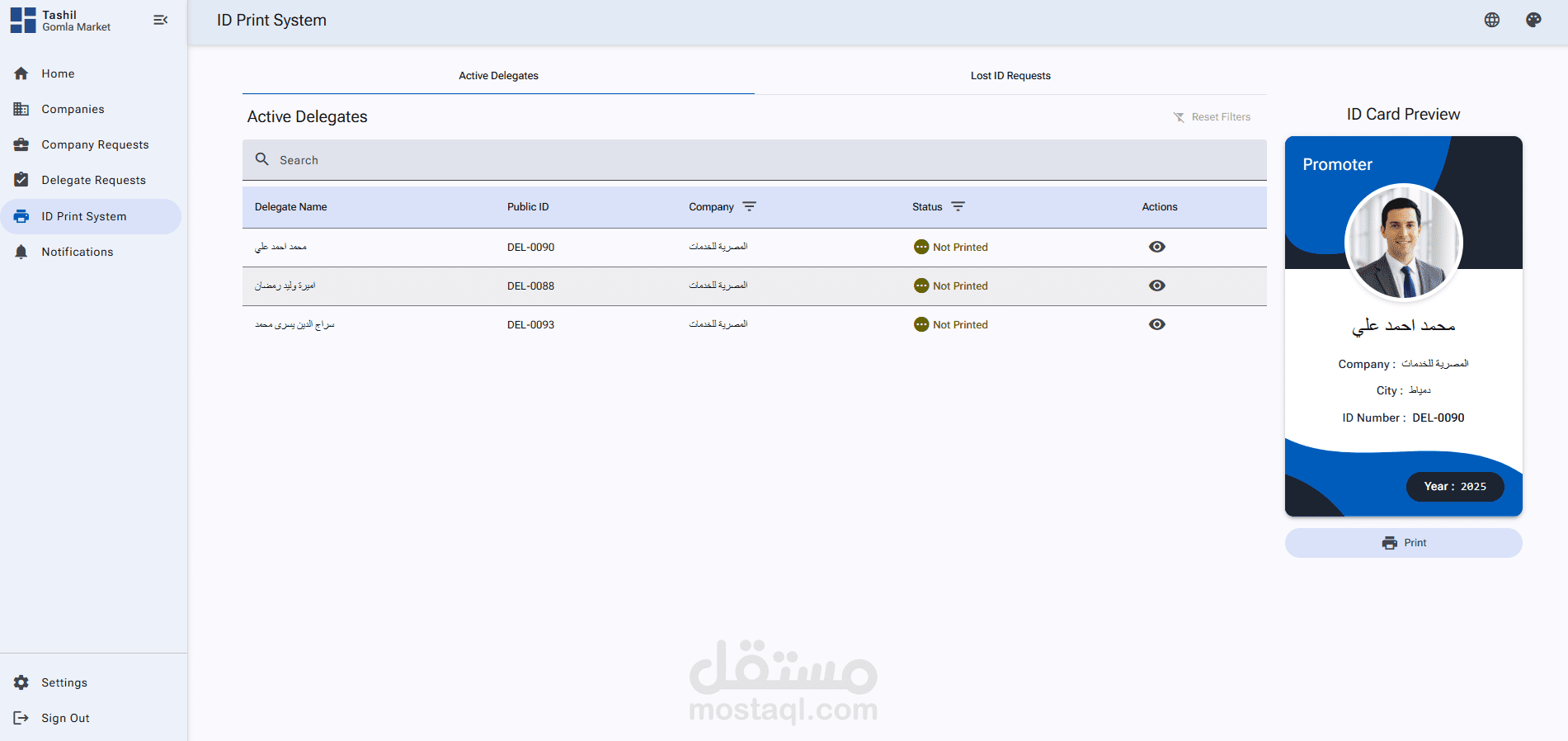Open Notifications page

91,252
